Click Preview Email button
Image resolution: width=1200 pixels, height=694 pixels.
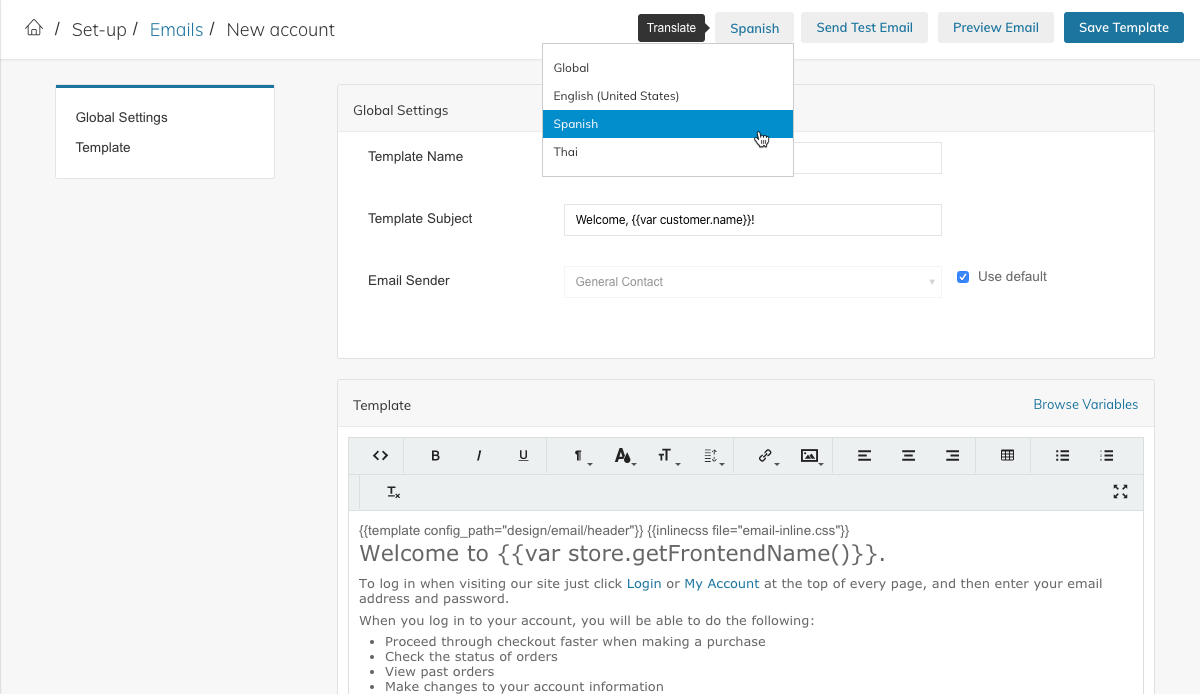(995, 28)
